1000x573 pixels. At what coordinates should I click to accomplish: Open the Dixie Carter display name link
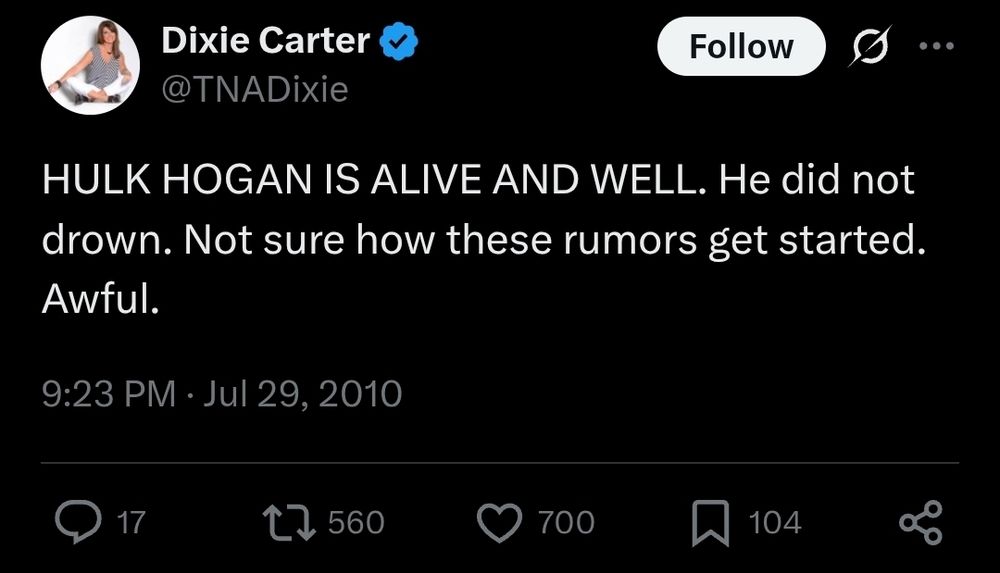tap(266, 42)
